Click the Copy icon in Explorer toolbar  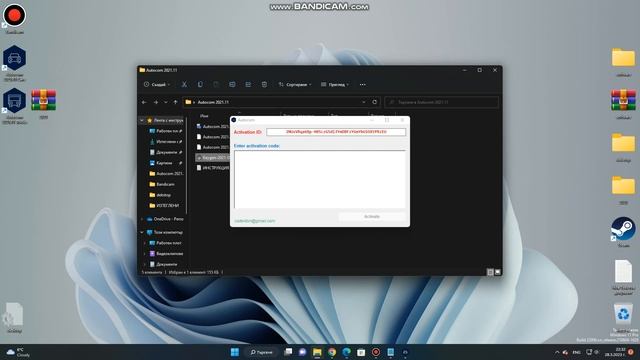(x=200, y=84)
